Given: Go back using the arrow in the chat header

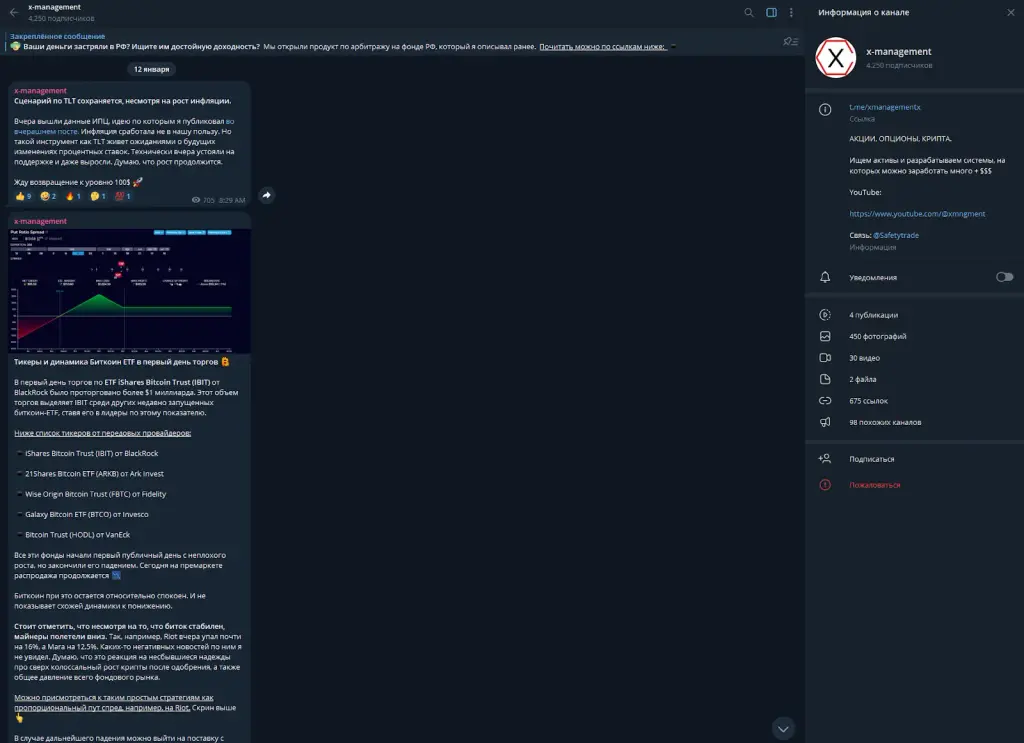Looking at the screenshot, I should tap(14, 12).
